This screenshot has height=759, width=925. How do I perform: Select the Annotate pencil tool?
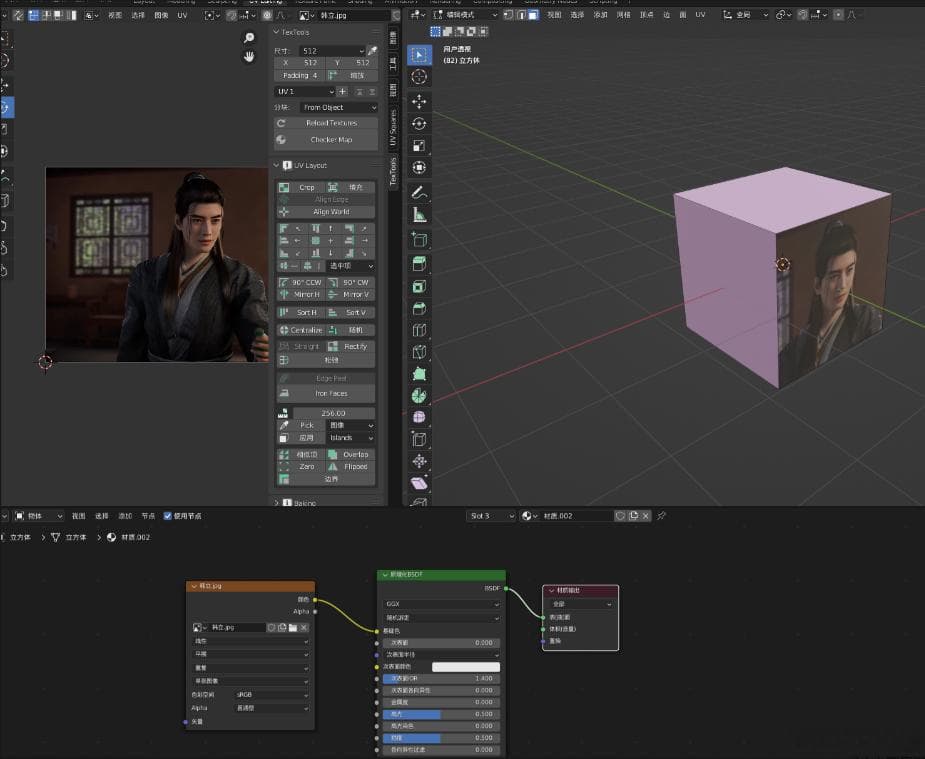[x=419, y=192]
